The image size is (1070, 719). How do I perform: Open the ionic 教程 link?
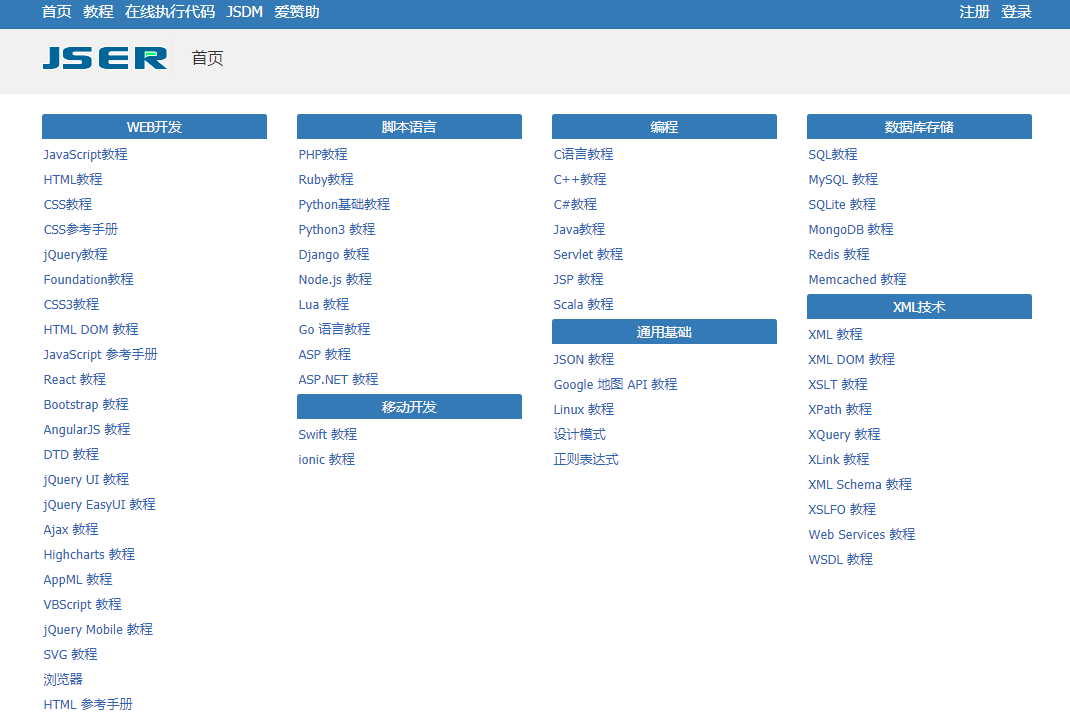click(327, 459)
